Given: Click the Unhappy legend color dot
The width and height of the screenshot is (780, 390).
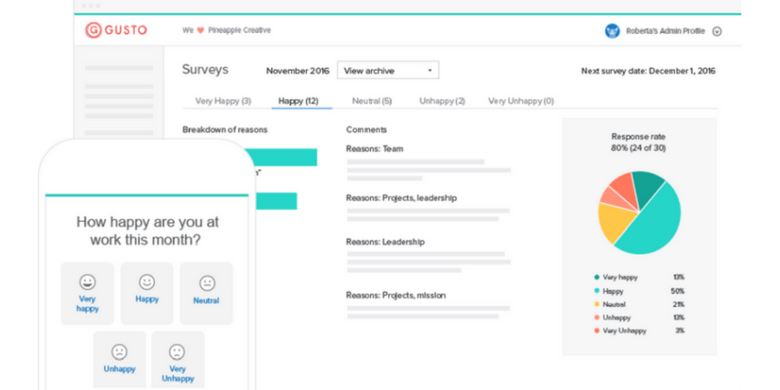Looking at the screenshot, I should coord(596,317).
